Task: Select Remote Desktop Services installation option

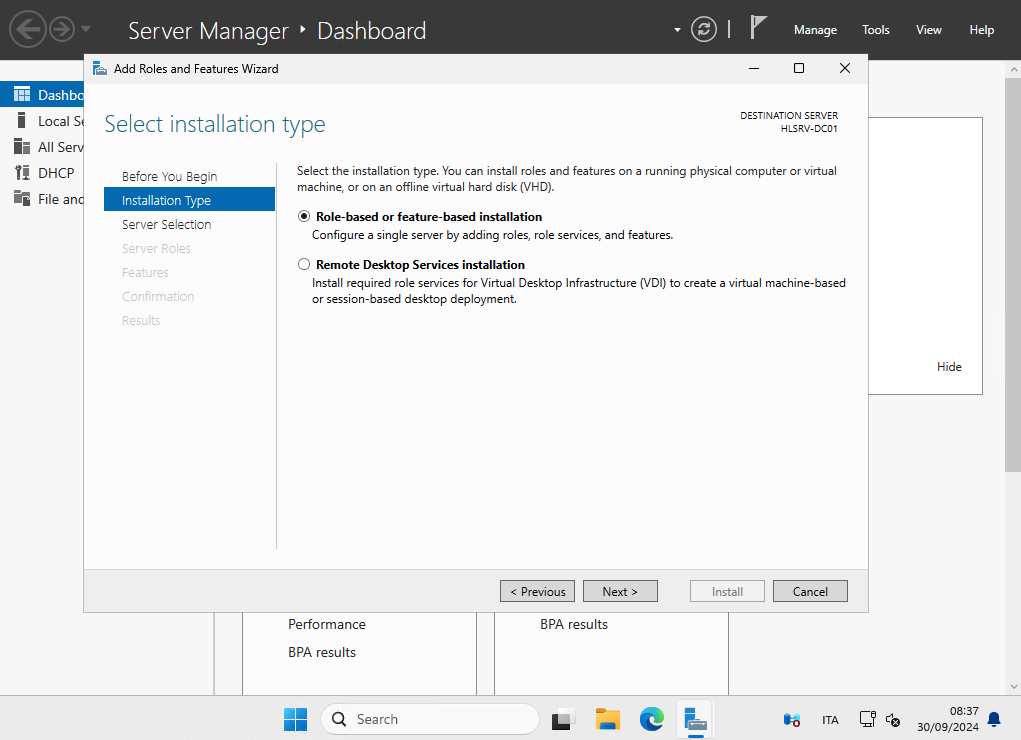Action: [304, 265]
